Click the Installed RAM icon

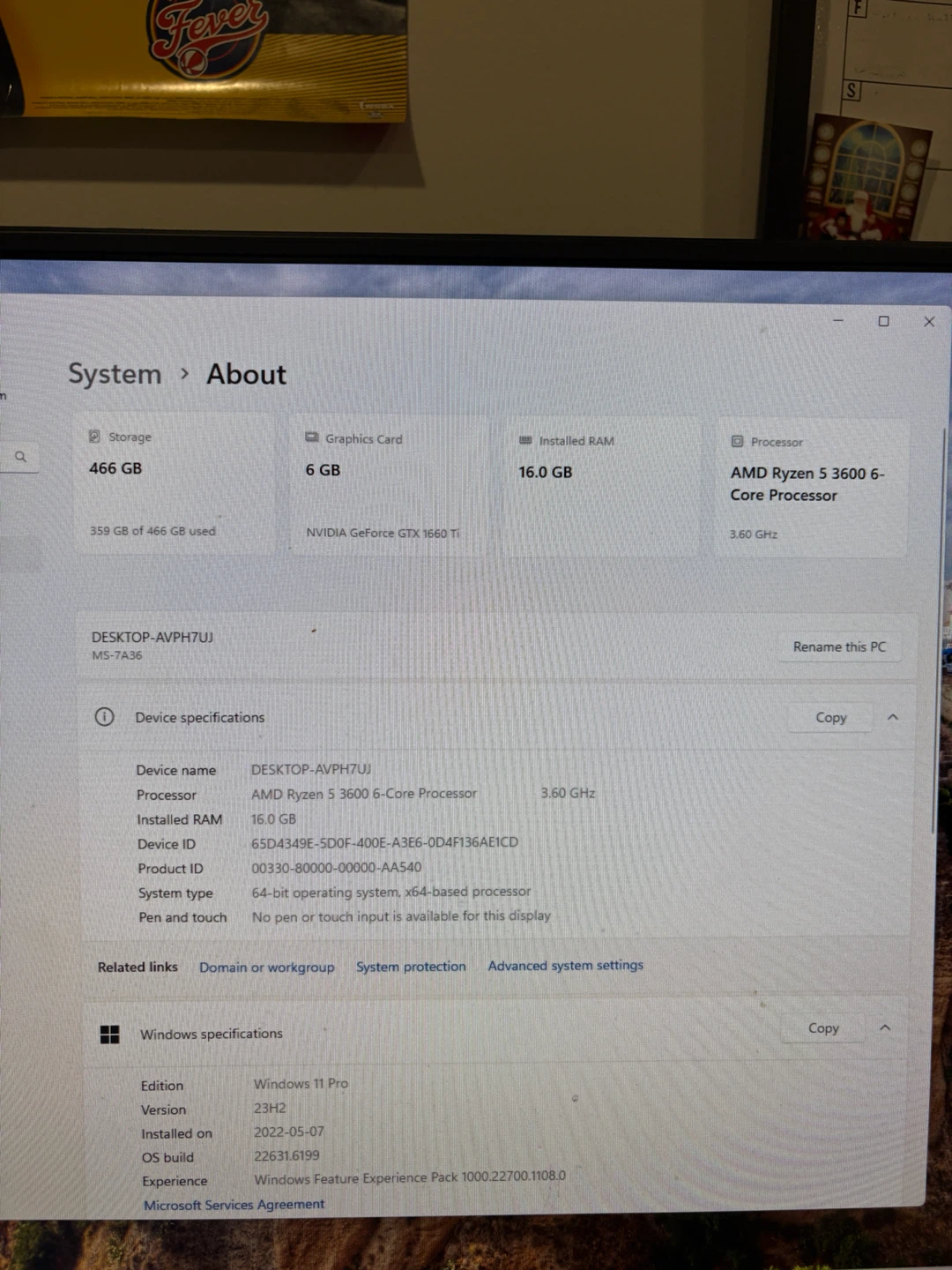525,440
